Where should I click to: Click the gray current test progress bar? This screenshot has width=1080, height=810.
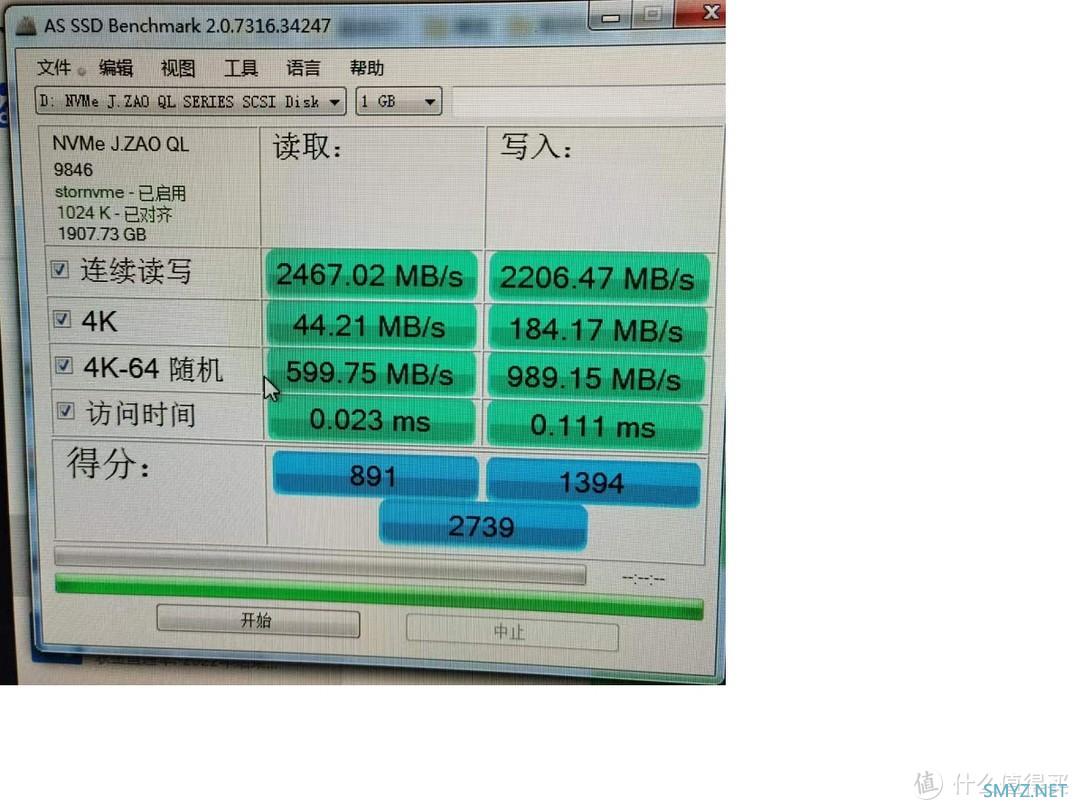pyautogui.click(x=320, y=565)
